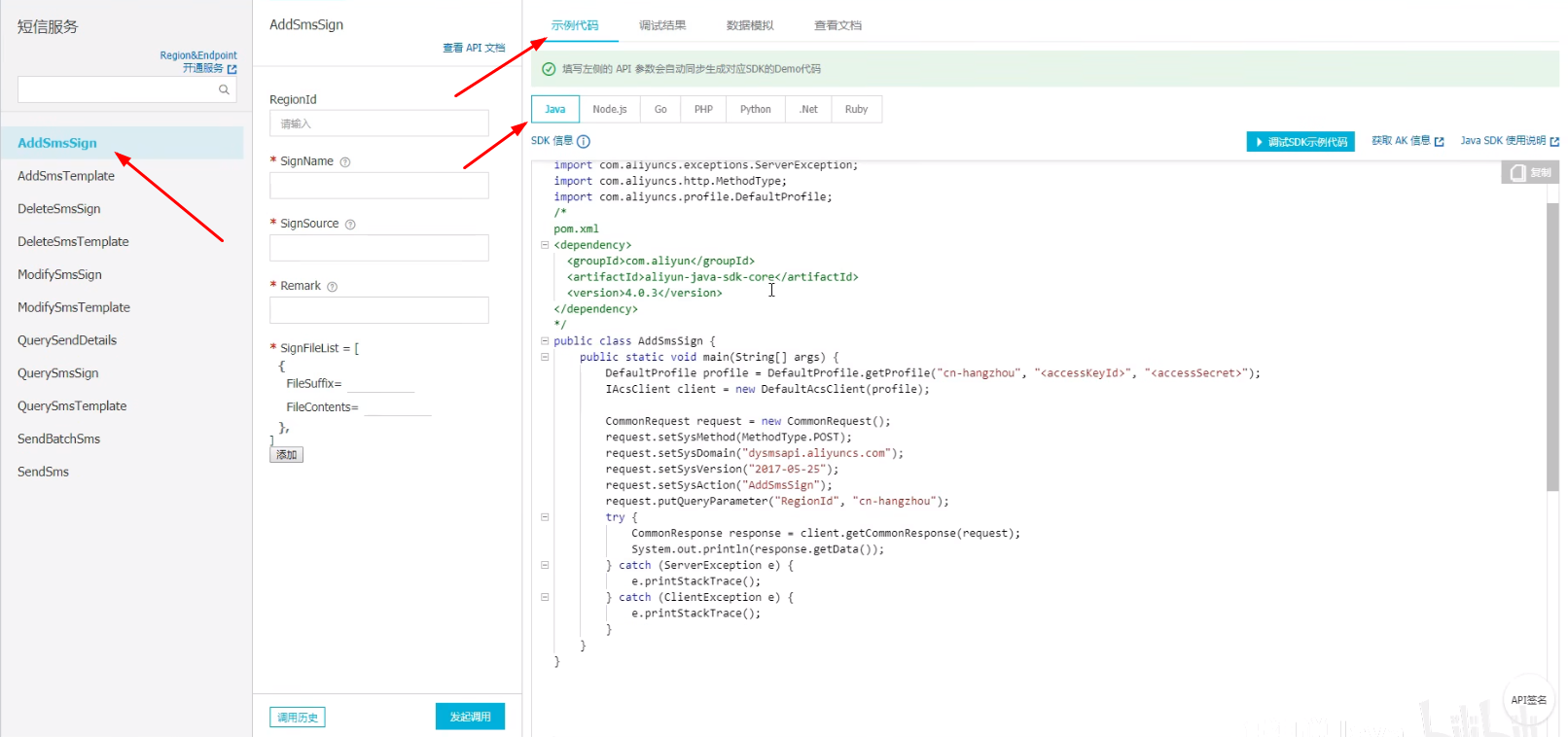Collapse the AddSmsSign class block
The height and width of the screenshot is (737, 1568).
click(545, 341)
